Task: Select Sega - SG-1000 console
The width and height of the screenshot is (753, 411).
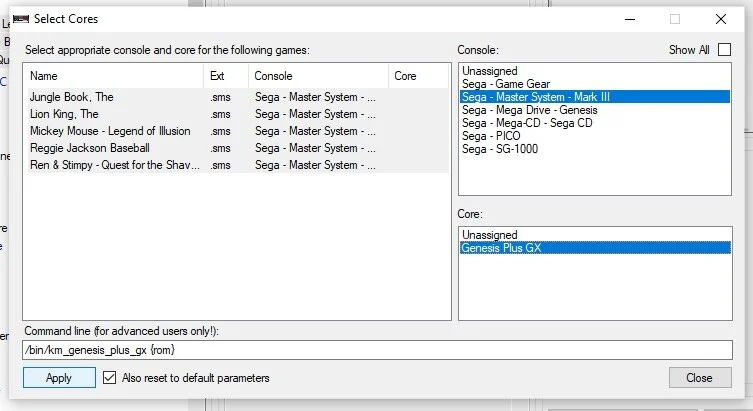Action: [595, 149]
